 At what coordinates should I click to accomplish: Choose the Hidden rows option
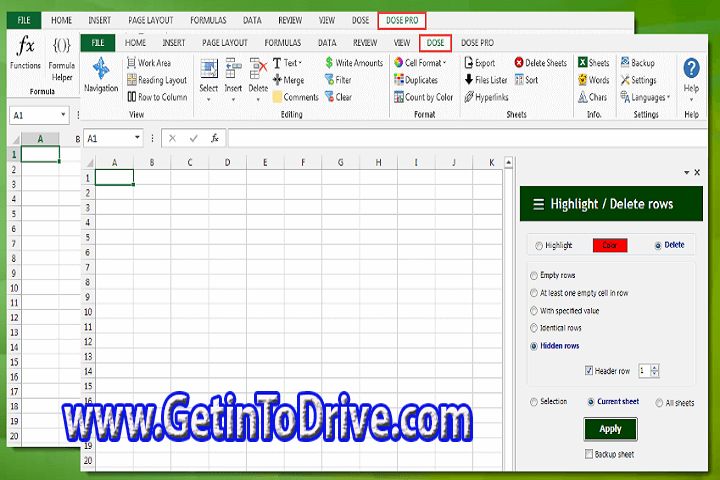tap(534, 346)
